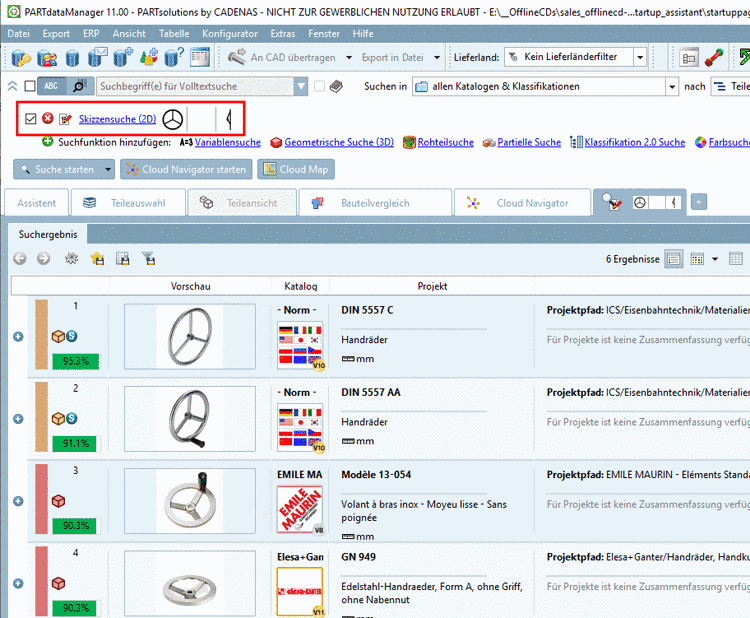
Task: Toggle the ABC text search mode
Action: tap(52, 86)
